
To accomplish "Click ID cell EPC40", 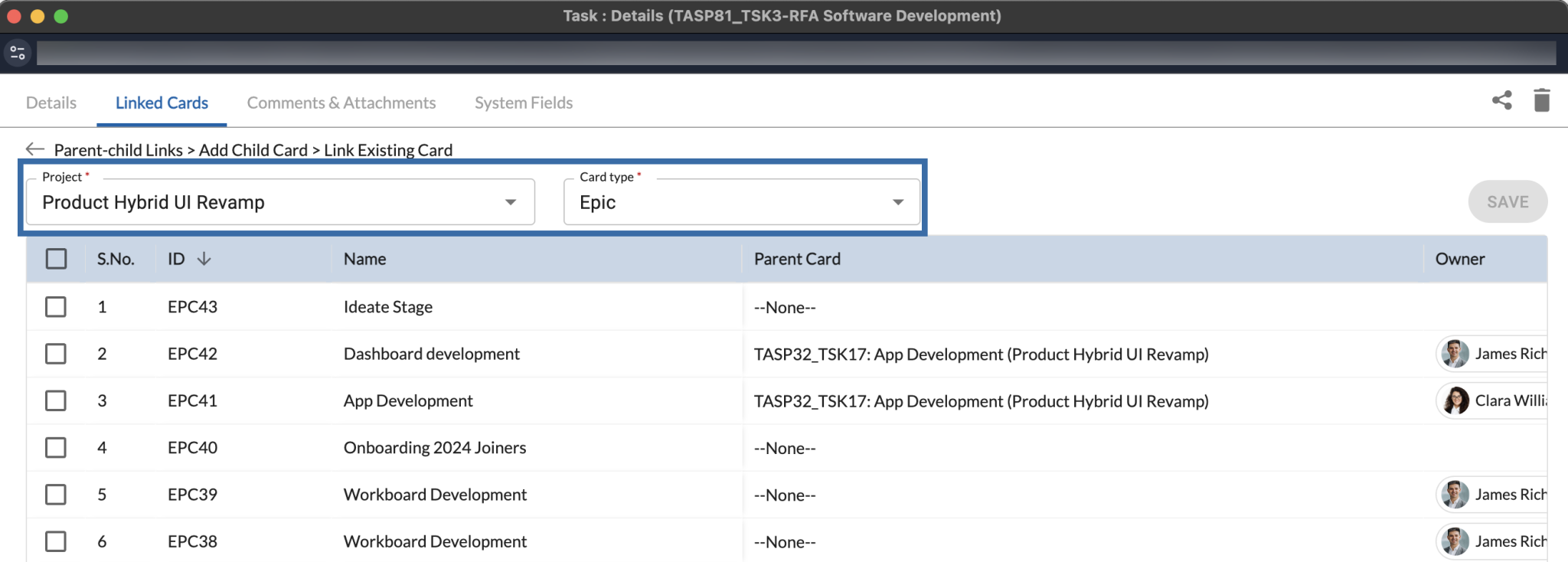I will (193, 447).
